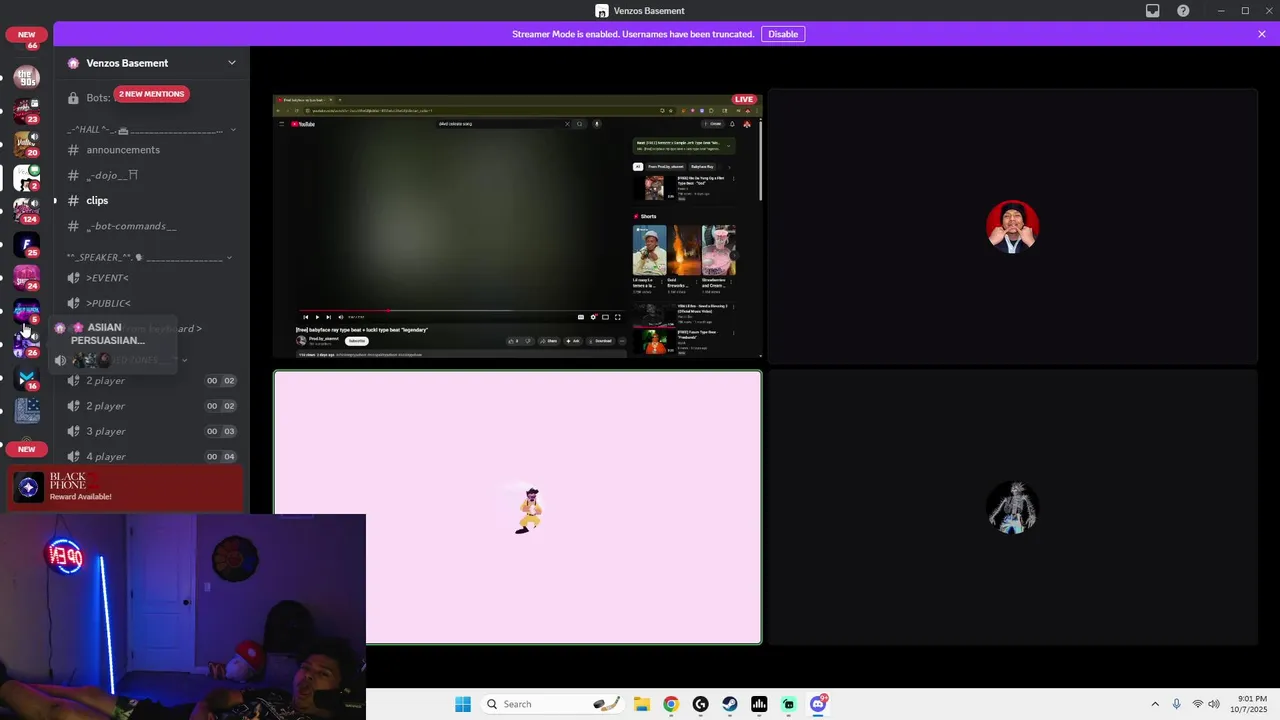
Task: Open Windows Start menu
Action: pos(463,704)
